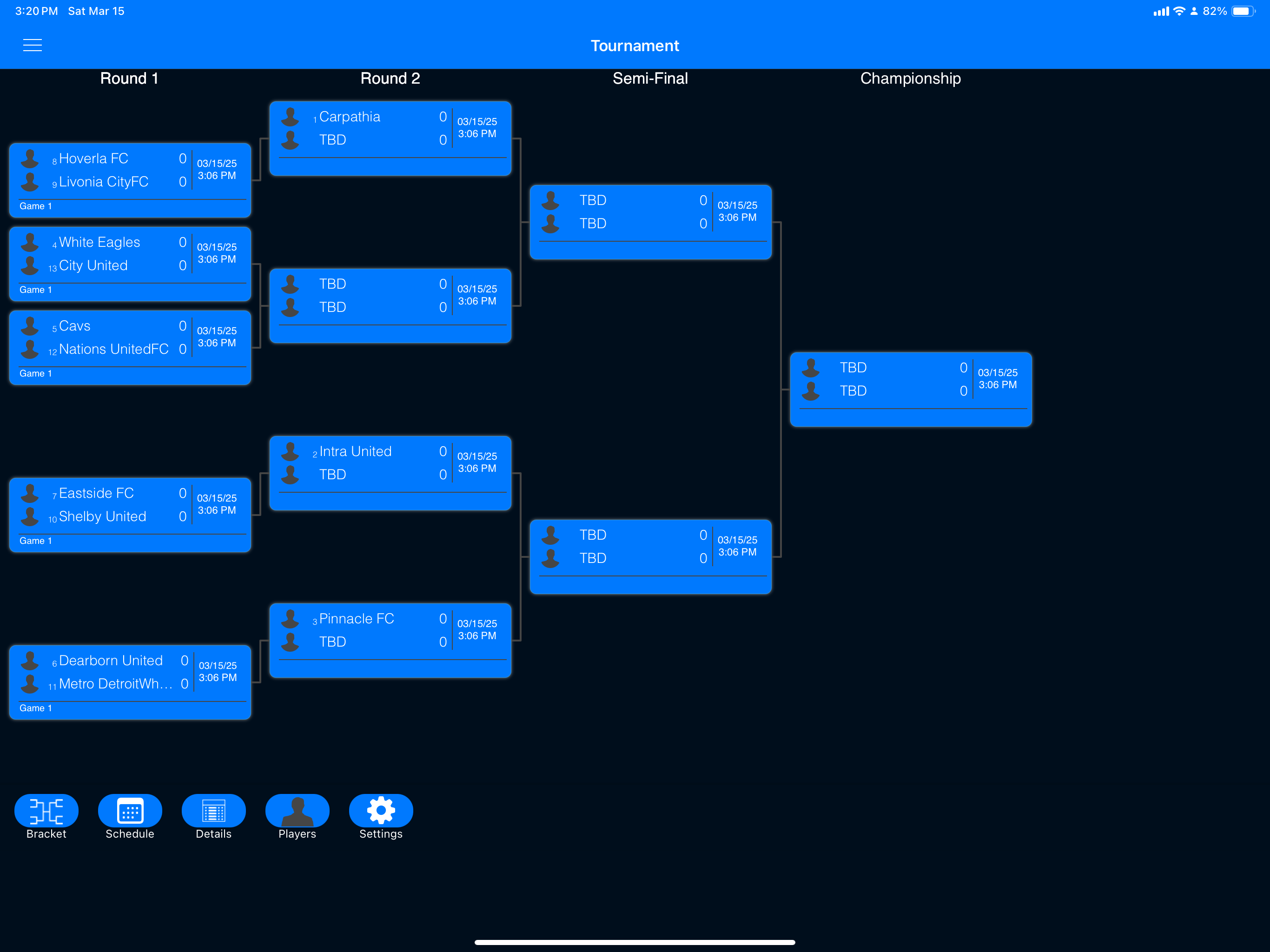Image resolution: width=1270 pixels, height=952 pixels.
Task: Tap Pinnacle FC team avatar icon
Action: coord(290,618)
